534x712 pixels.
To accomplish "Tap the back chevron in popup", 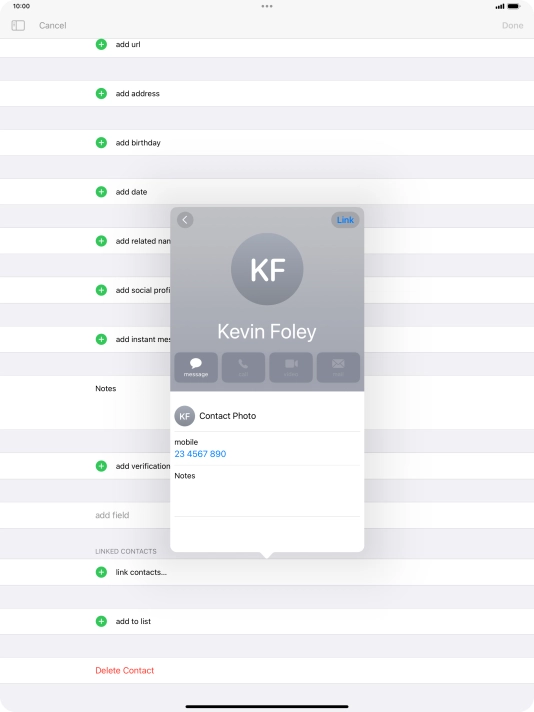I will tap(185, 220).
